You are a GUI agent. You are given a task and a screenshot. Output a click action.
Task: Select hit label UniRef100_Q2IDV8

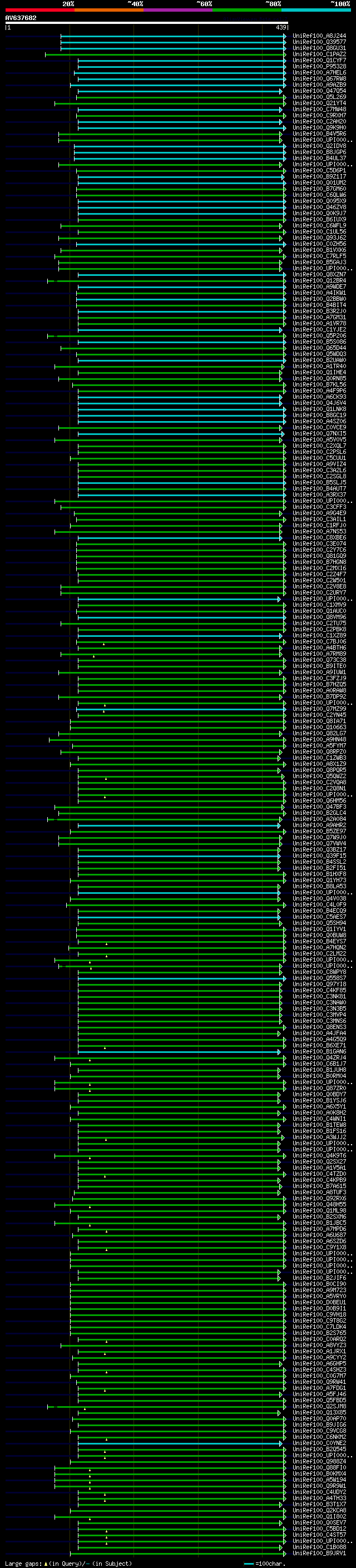coord(319,146)
